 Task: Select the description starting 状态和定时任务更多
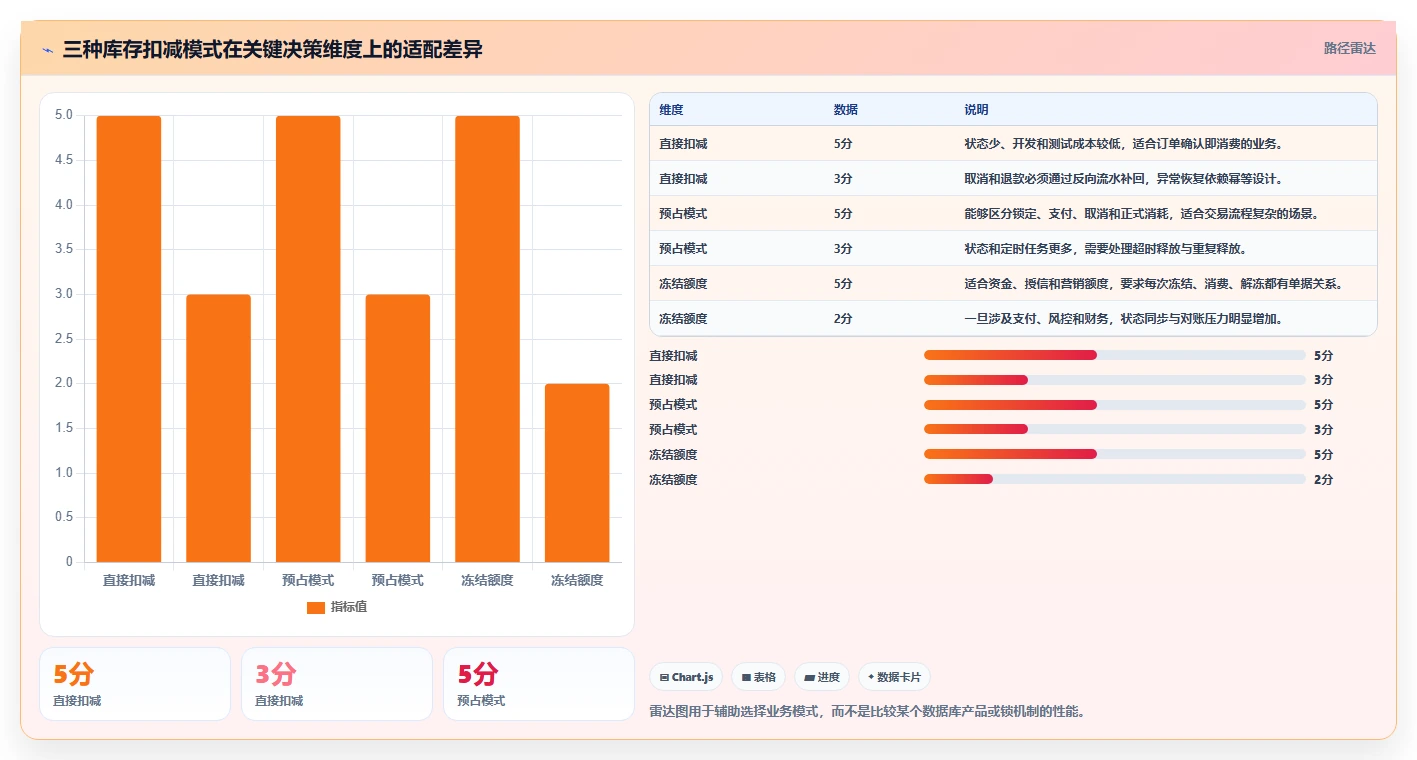point(1105,249)
